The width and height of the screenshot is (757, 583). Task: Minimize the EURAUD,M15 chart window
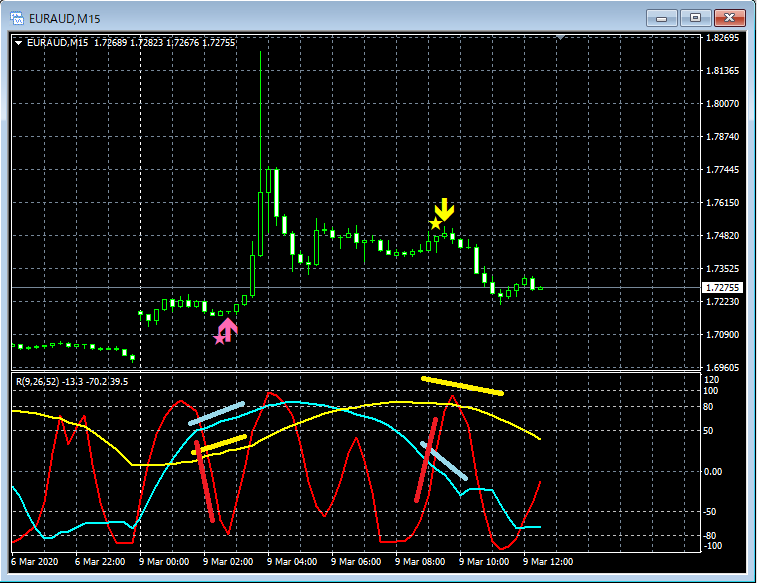tap(661, 18)
